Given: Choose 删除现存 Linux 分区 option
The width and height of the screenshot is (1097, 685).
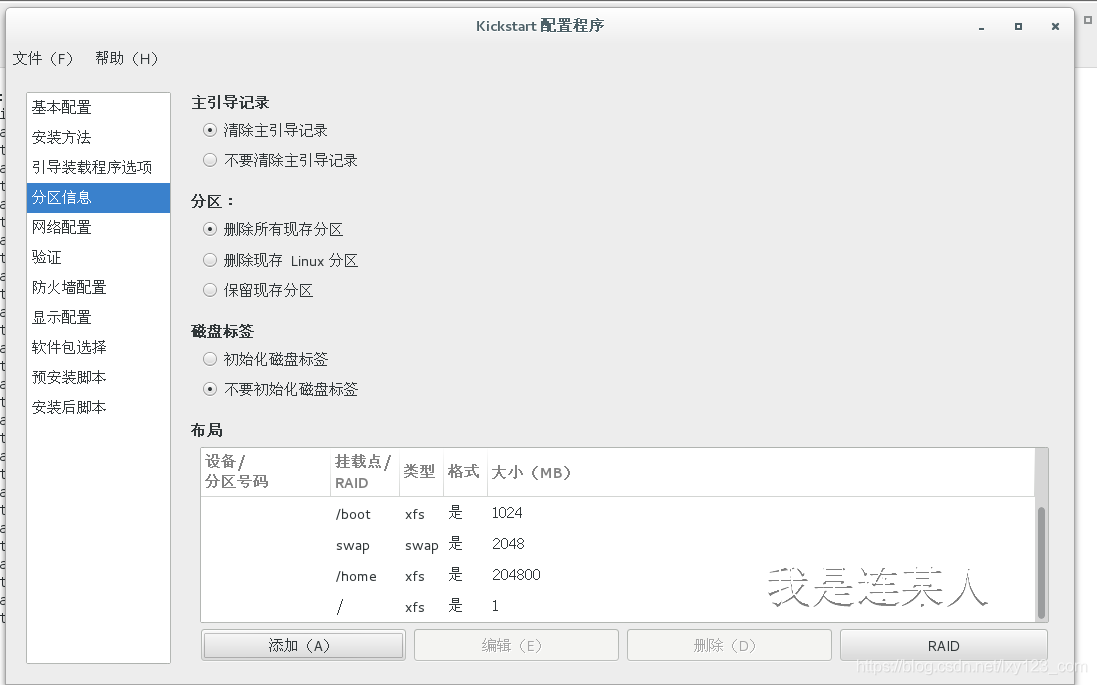Looking at the screenshot, I should point(210,260).
